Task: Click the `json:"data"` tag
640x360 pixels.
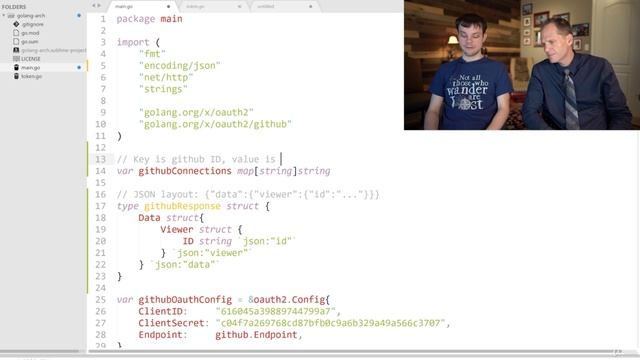Action: tap(185, 264)
